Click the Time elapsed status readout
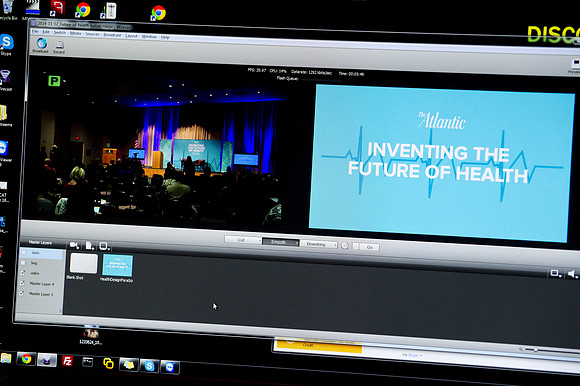580x386 pixels. [x=351, y=74]
